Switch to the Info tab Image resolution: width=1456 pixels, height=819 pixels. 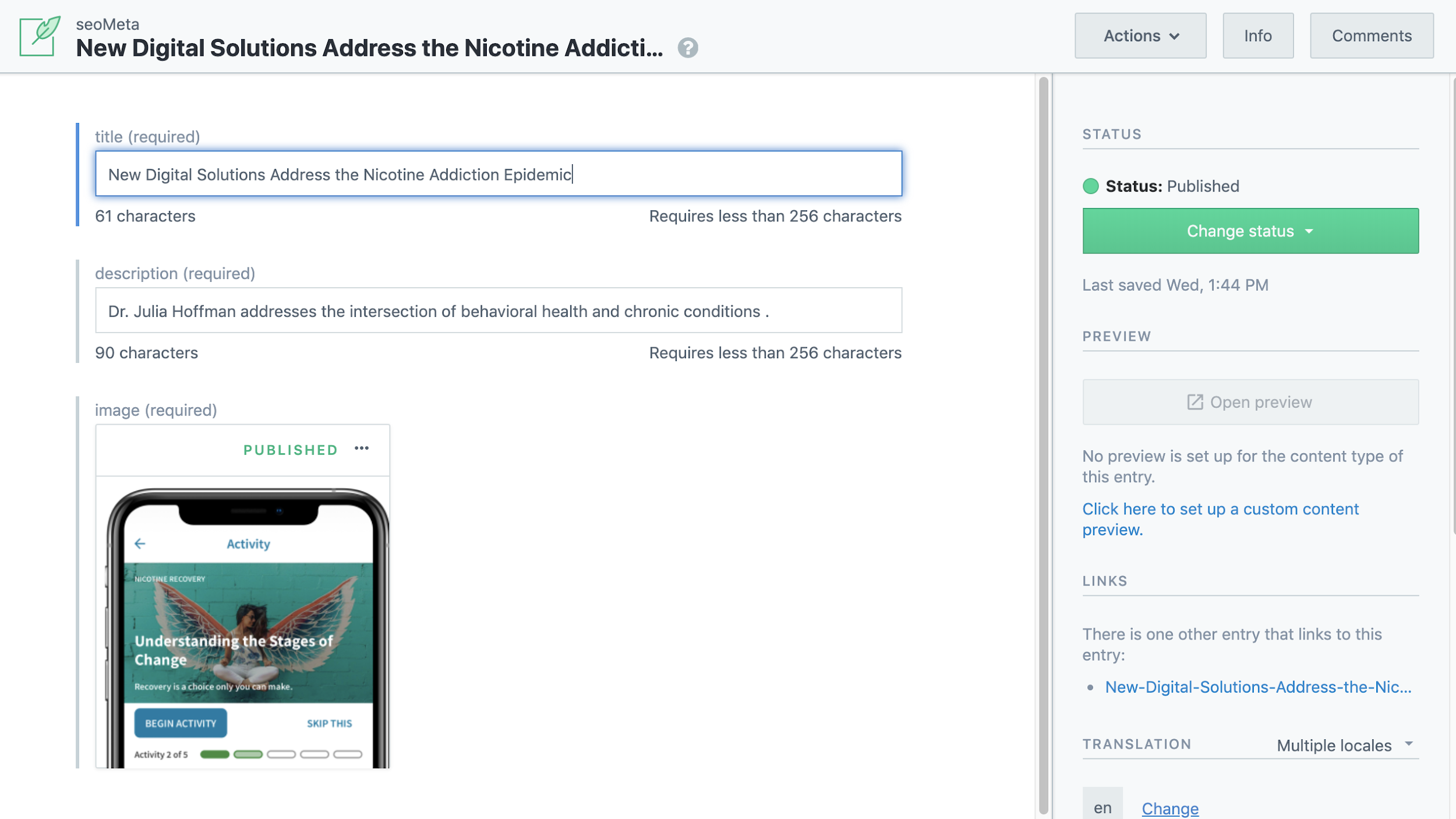[x=1257, y=36]
